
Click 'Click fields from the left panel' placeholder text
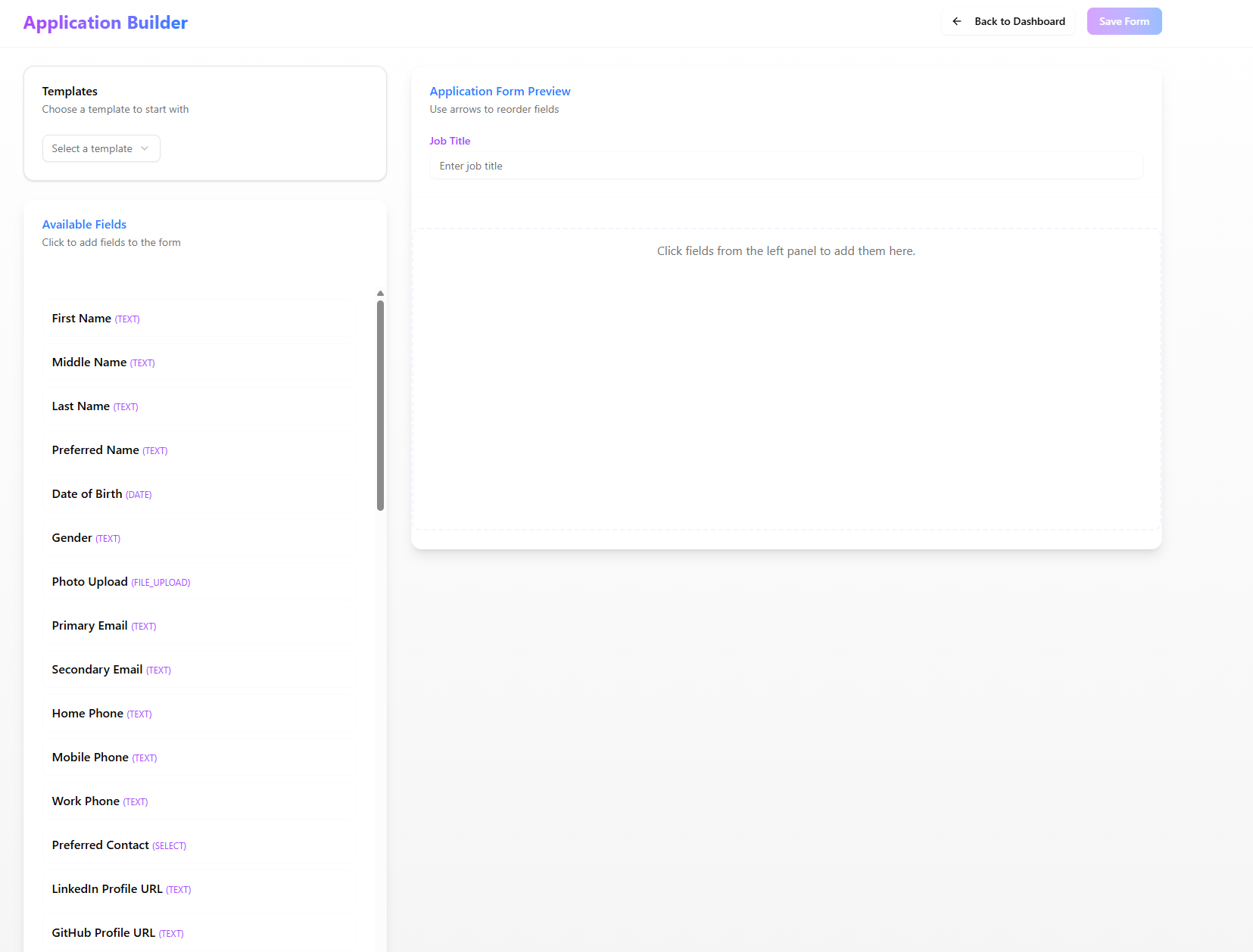pyautogui.click(x=786, y=250)
